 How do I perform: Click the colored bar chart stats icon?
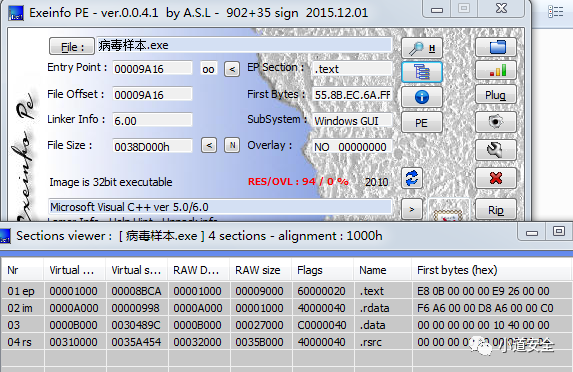click(496, 70)
